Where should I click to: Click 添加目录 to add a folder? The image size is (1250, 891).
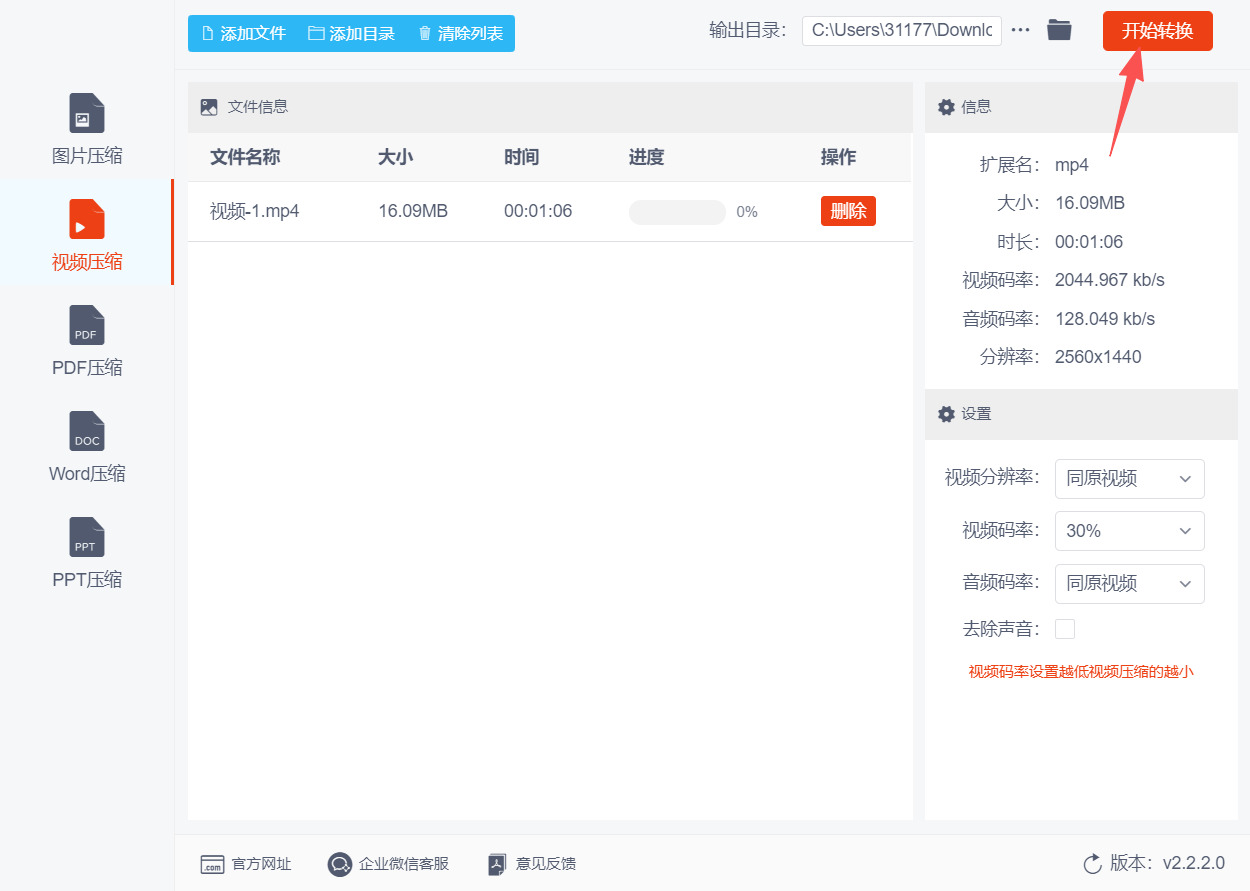tap(351, 33)
